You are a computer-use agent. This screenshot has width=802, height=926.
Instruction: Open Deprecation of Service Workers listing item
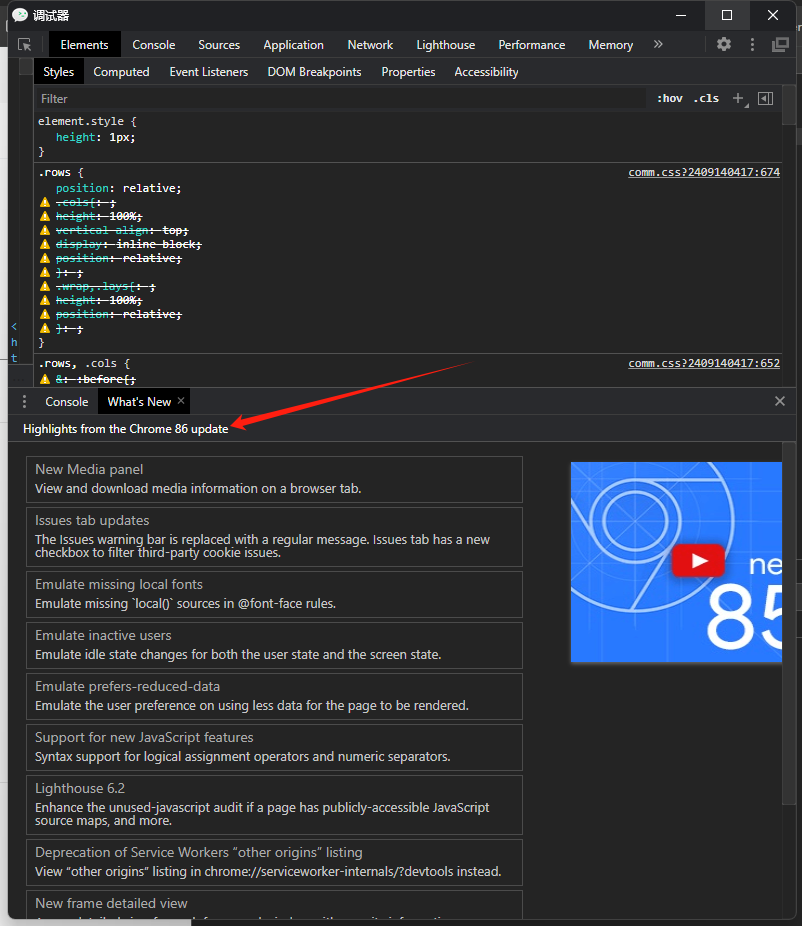tap(275, 862)
